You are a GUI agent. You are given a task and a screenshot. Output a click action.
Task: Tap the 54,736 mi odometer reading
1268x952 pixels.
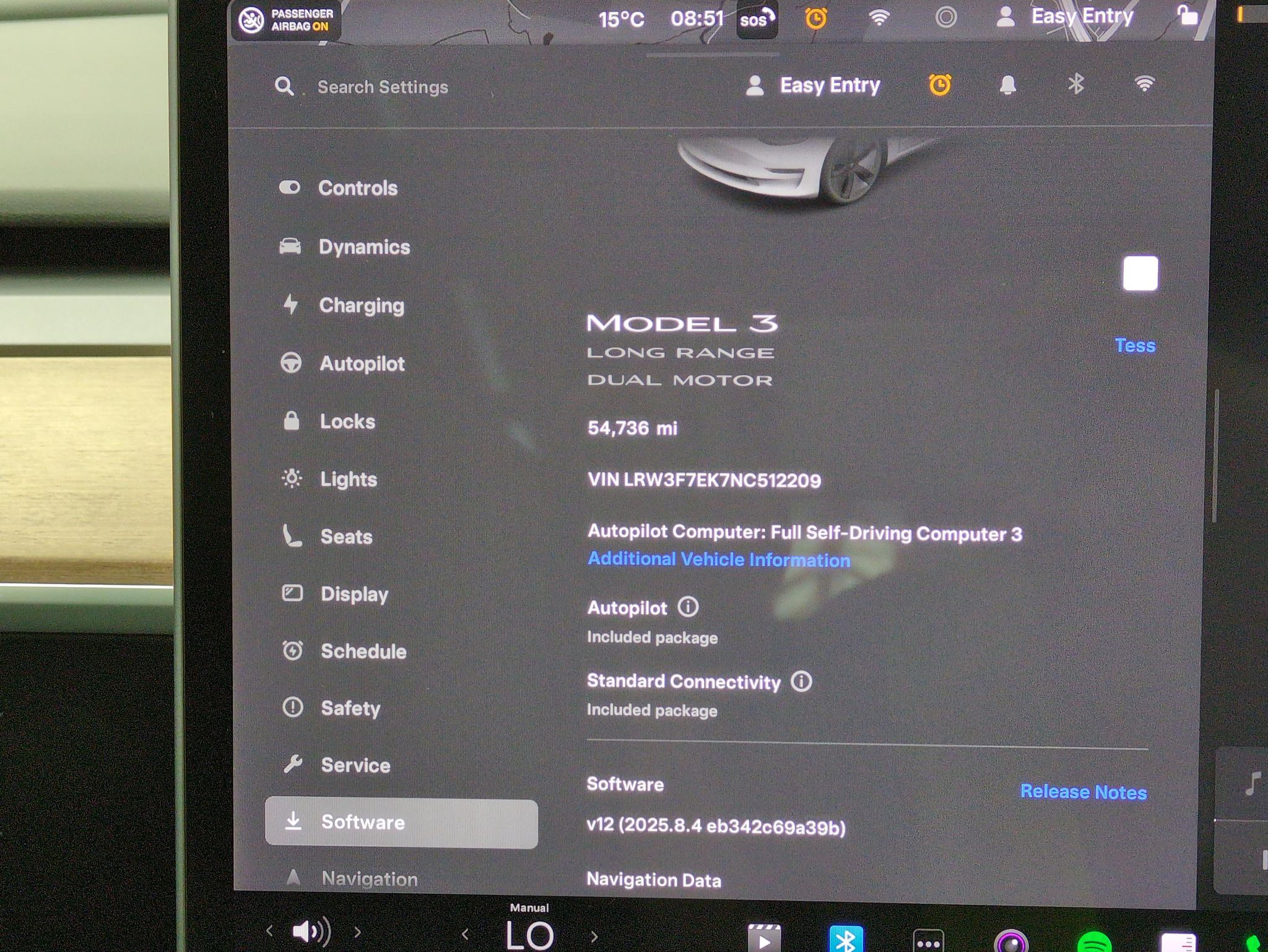(x=632, y=428)
